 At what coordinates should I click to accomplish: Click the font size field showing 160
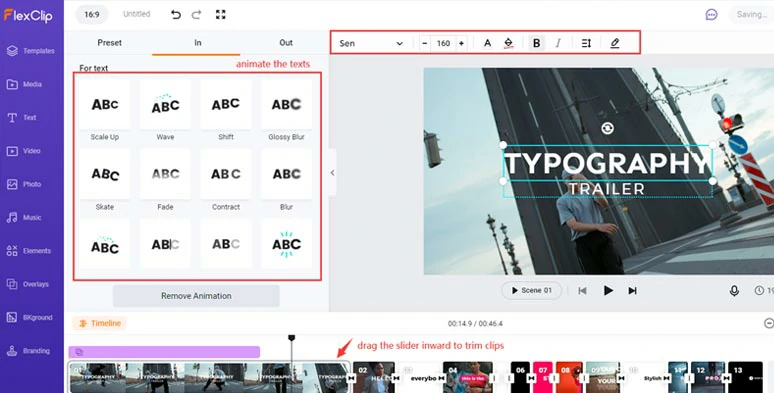pyautogui.click(x=443, y=43)
